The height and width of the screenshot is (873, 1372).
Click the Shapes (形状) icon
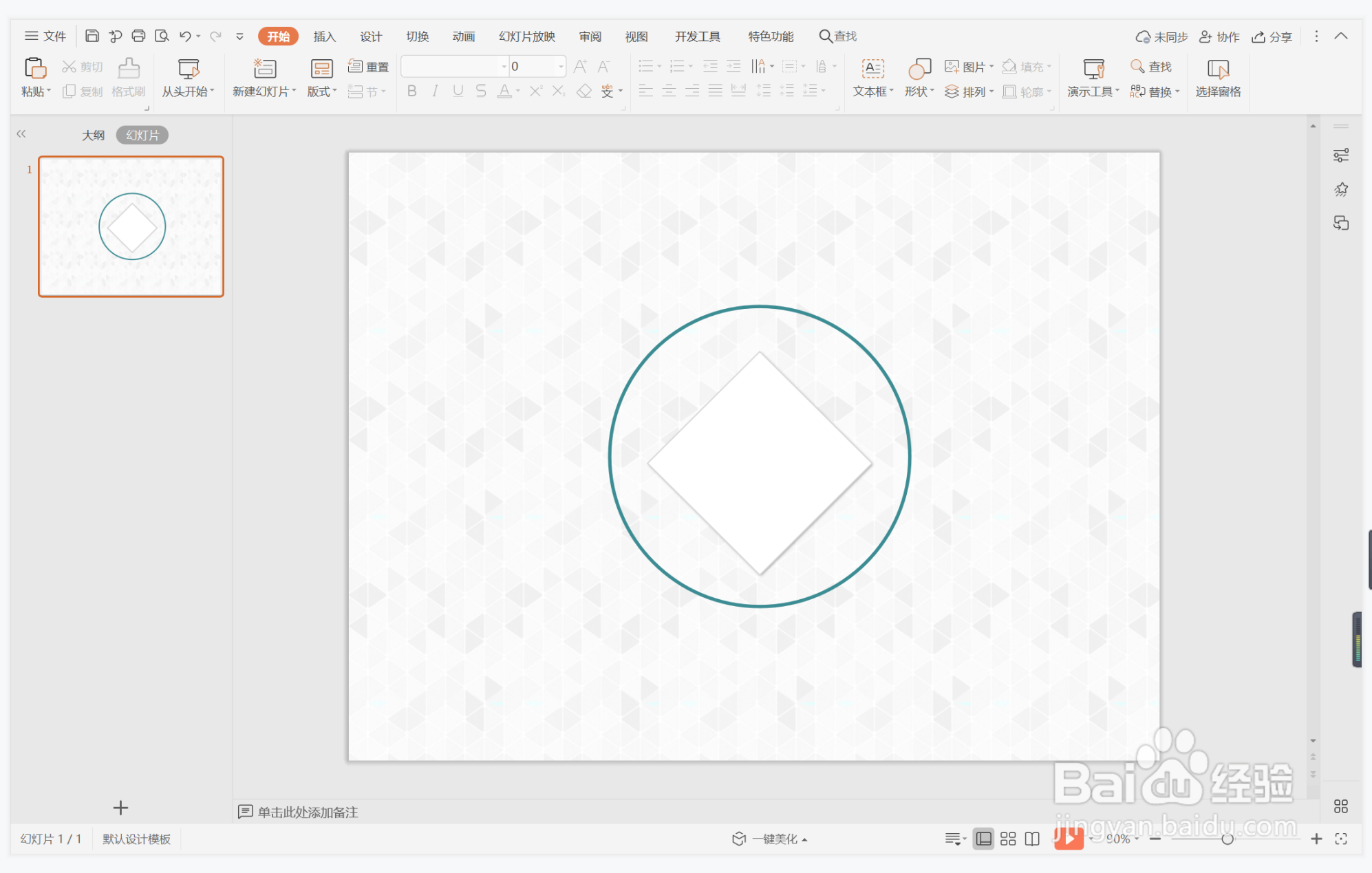(x=919, y=69)
